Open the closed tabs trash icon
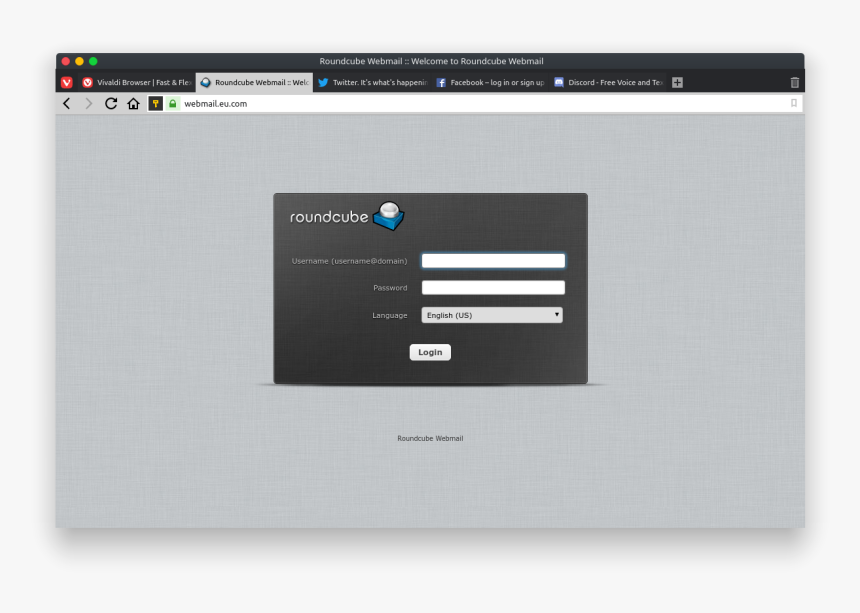The width and height of the screenshot is (860, 613). pyautogui.click(x=795, y=82)
